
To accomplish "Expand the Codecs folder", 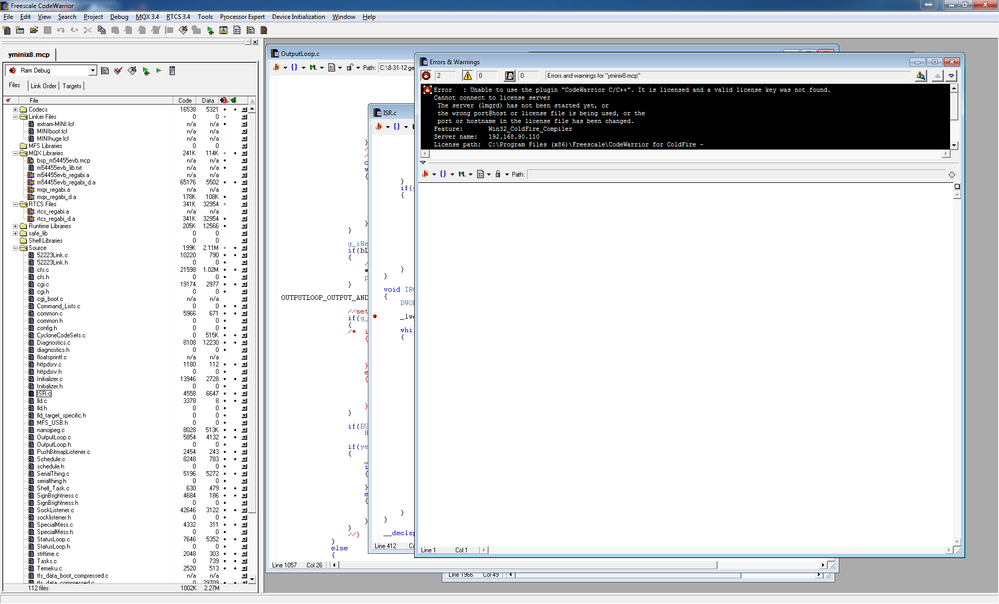I will click(15, 110).
